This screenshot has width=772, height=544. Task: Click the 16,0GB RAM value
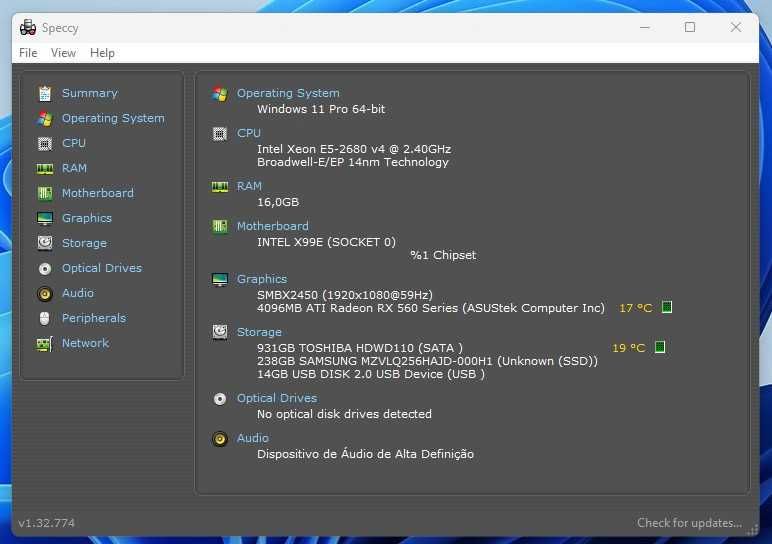tap(278, 202)
